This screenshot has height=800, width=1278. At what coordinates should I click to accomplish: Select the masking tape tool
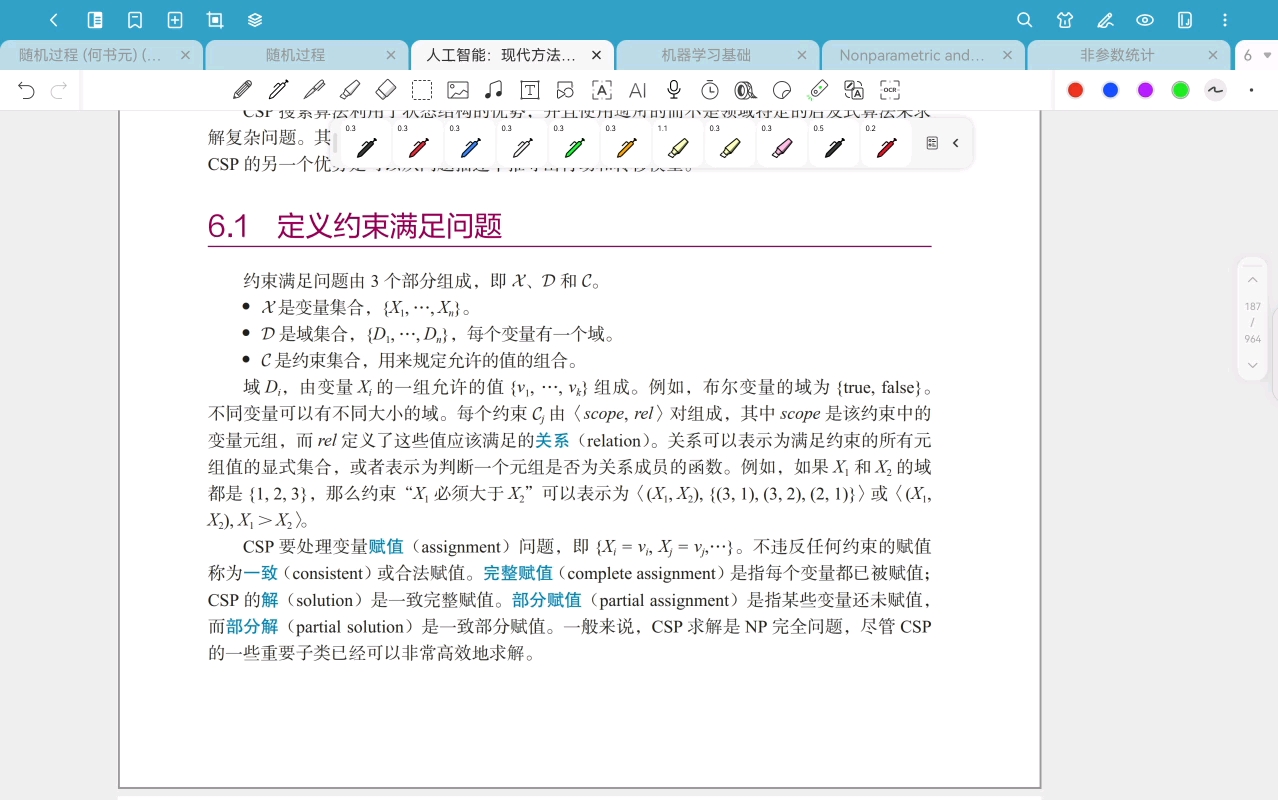[x=746, y=90]
